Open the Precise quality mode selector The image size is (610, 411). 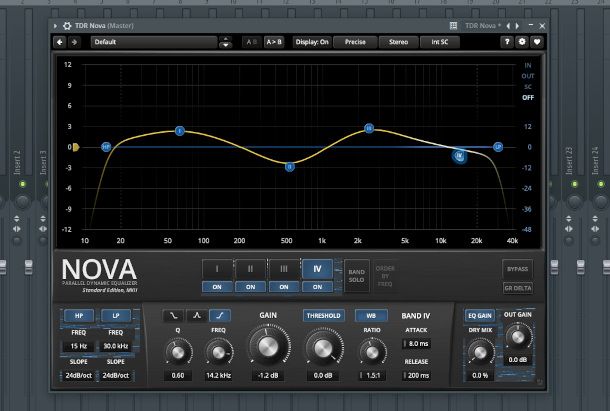(x=355, y=42)
